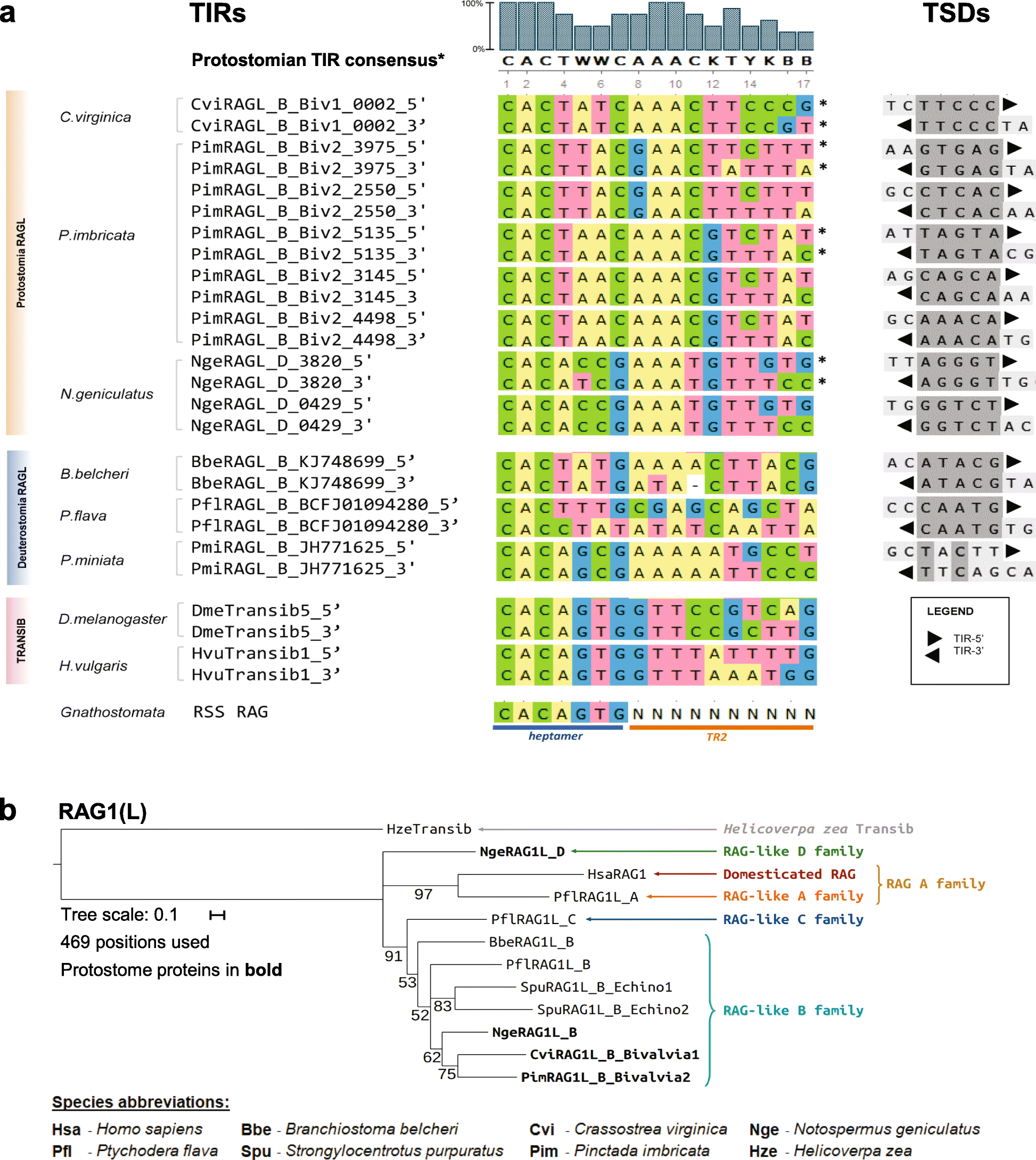This screenshot has width=1036, height=1160.
Task: Click the 'TSDs' heading
Action: click(956, 13)
